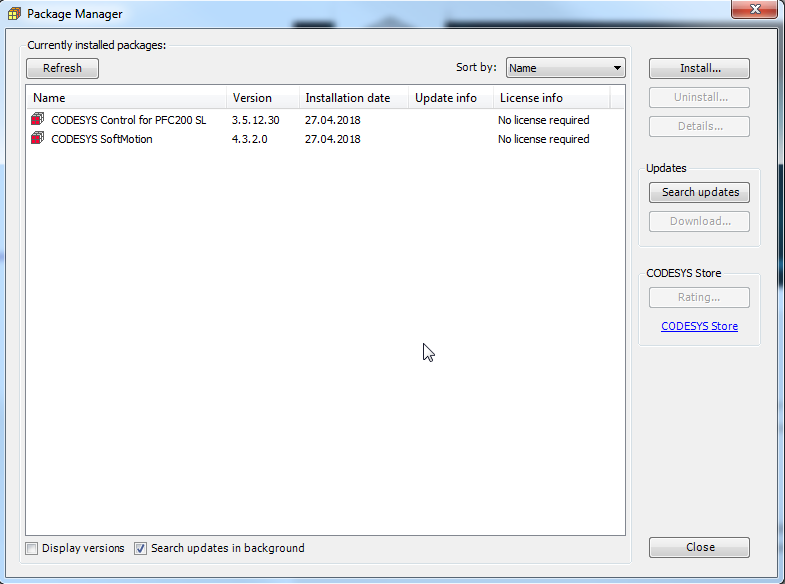The width and height of the screenshot is (785, 584).
Task: Select the CODESYS Control for PFC200 SL row
Action: pyautogui.click(x=128, y=120)
